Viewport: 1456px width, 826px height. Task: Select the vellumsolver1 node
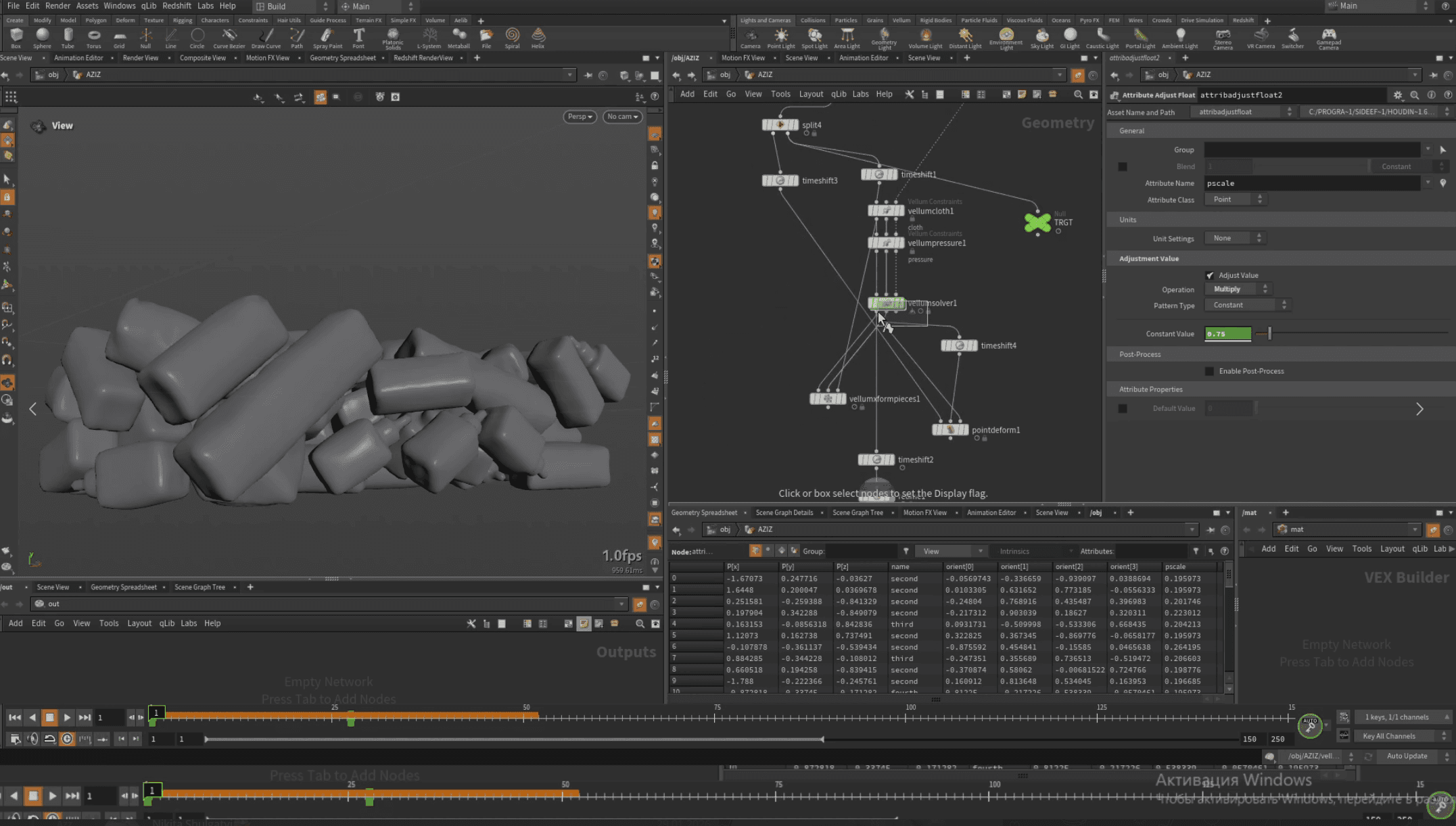click(x=886, y=303)
